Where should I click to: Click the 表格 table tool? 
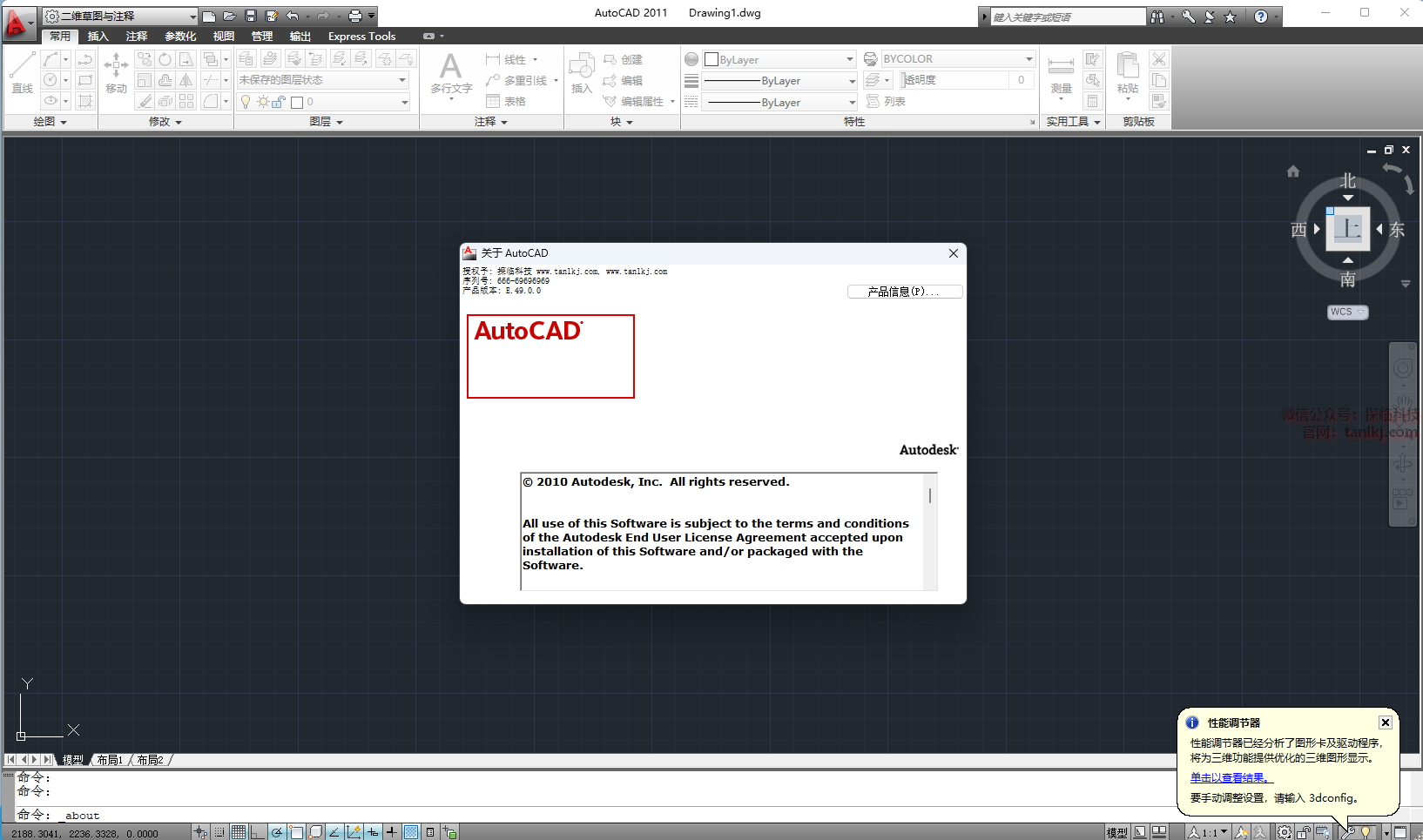pos(506,101)
